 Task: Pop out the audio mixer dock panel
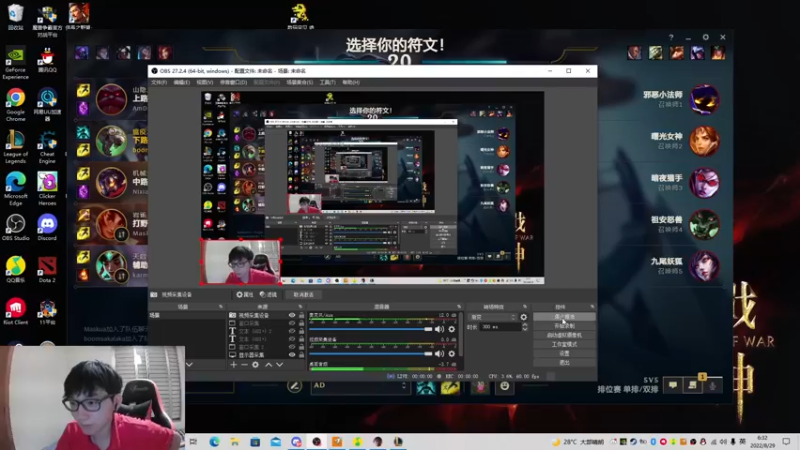tap(458, 307)
